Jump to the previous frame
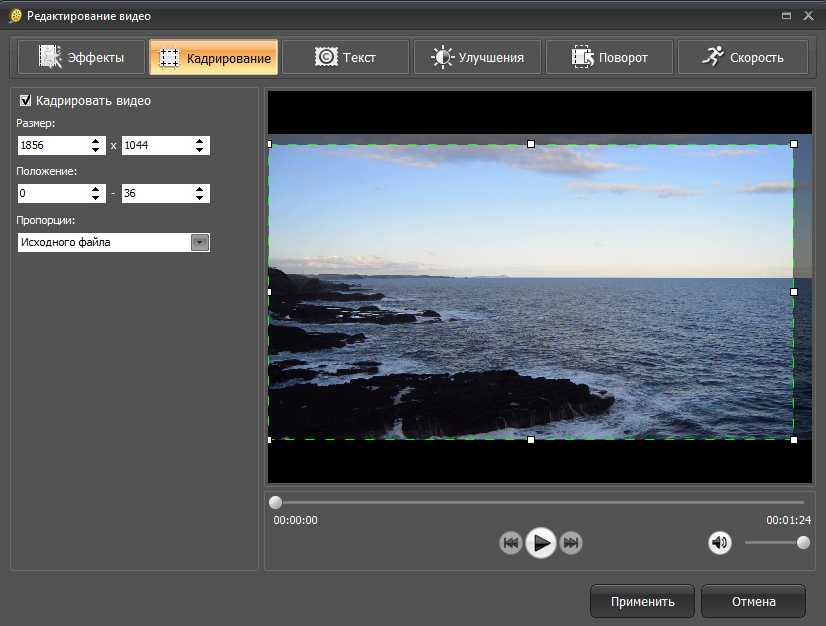This screenshot has width=826, height=626. coord(511,543)
